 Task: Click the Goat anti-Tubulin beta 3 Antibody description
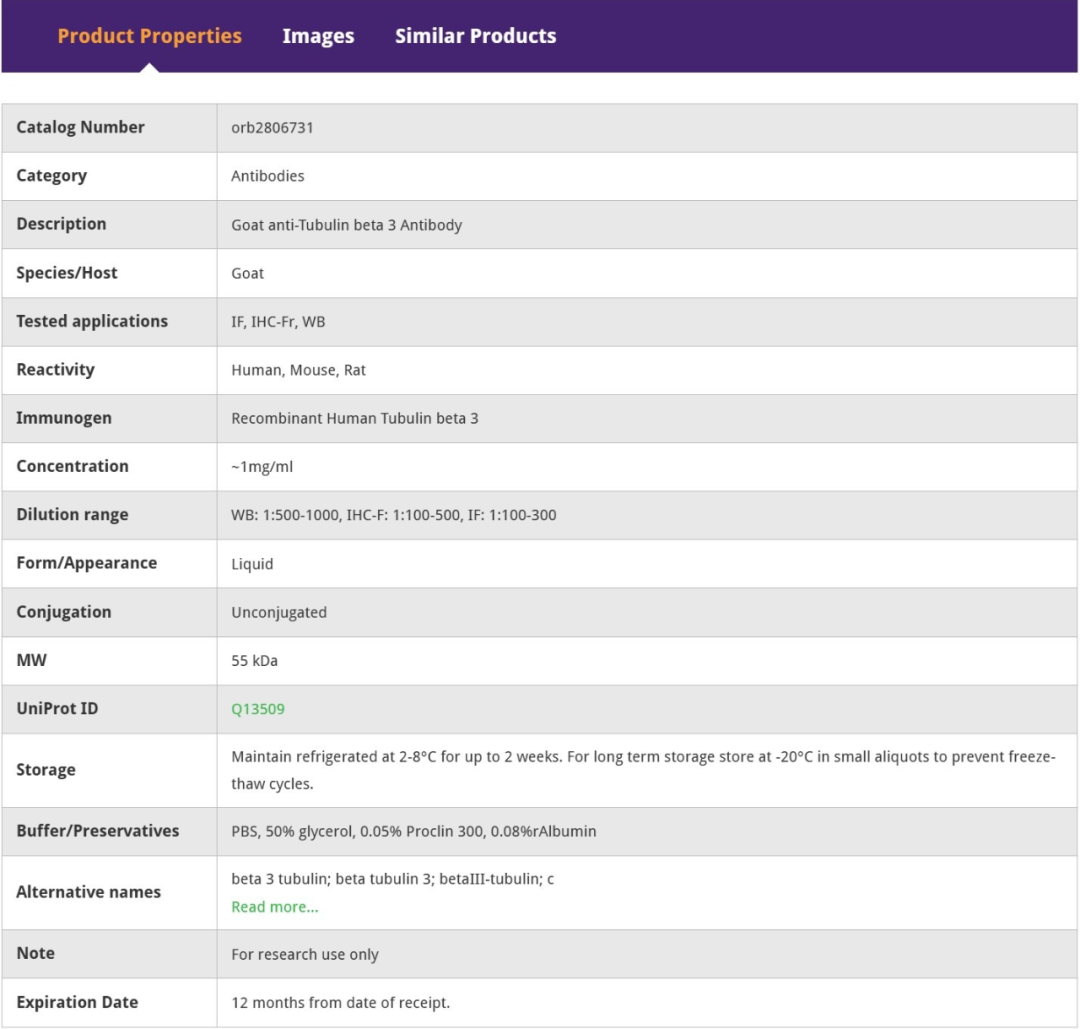pyautogui.click(x=346, y=225)
